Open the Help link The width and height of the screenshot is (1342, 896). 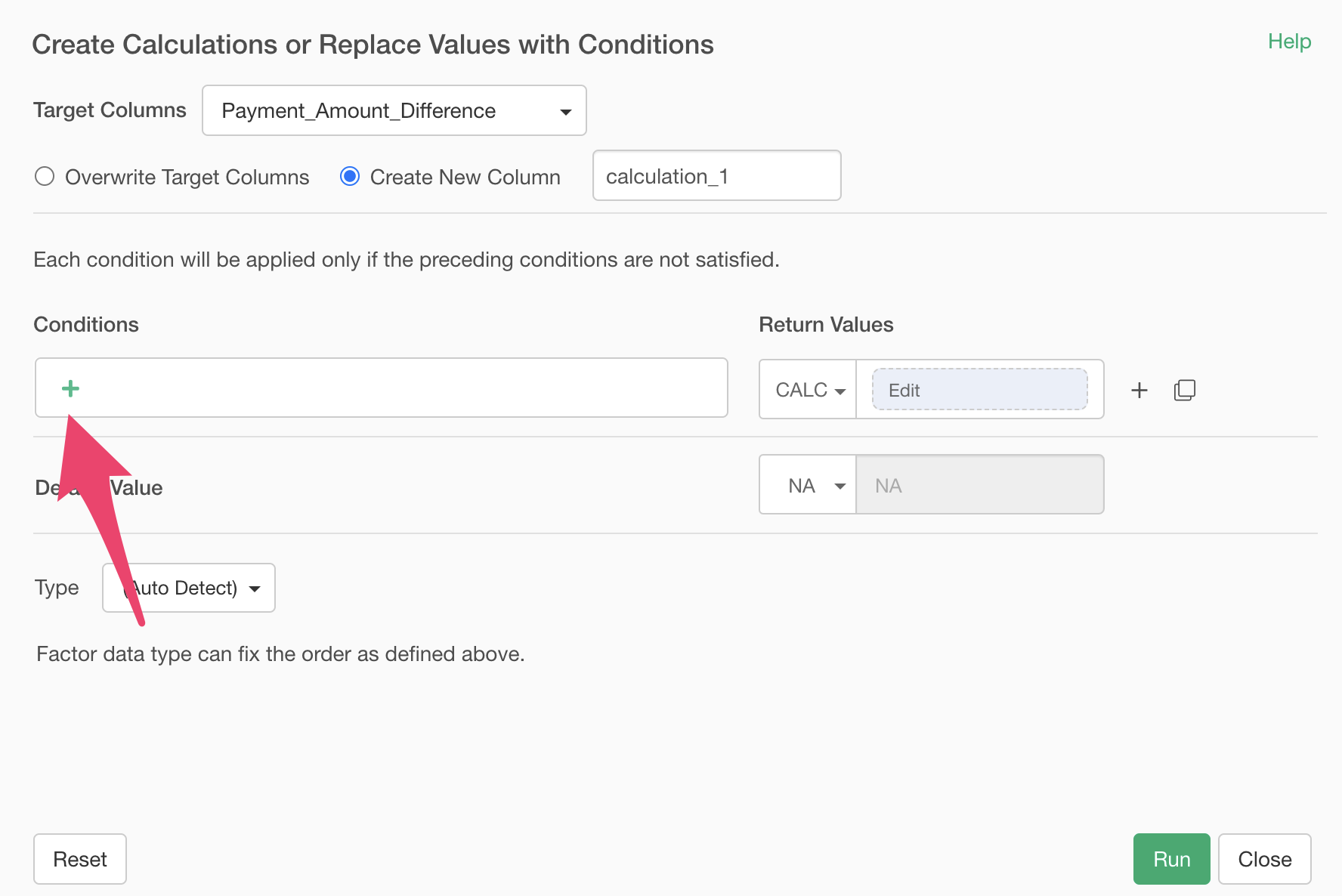(1288, 42)
